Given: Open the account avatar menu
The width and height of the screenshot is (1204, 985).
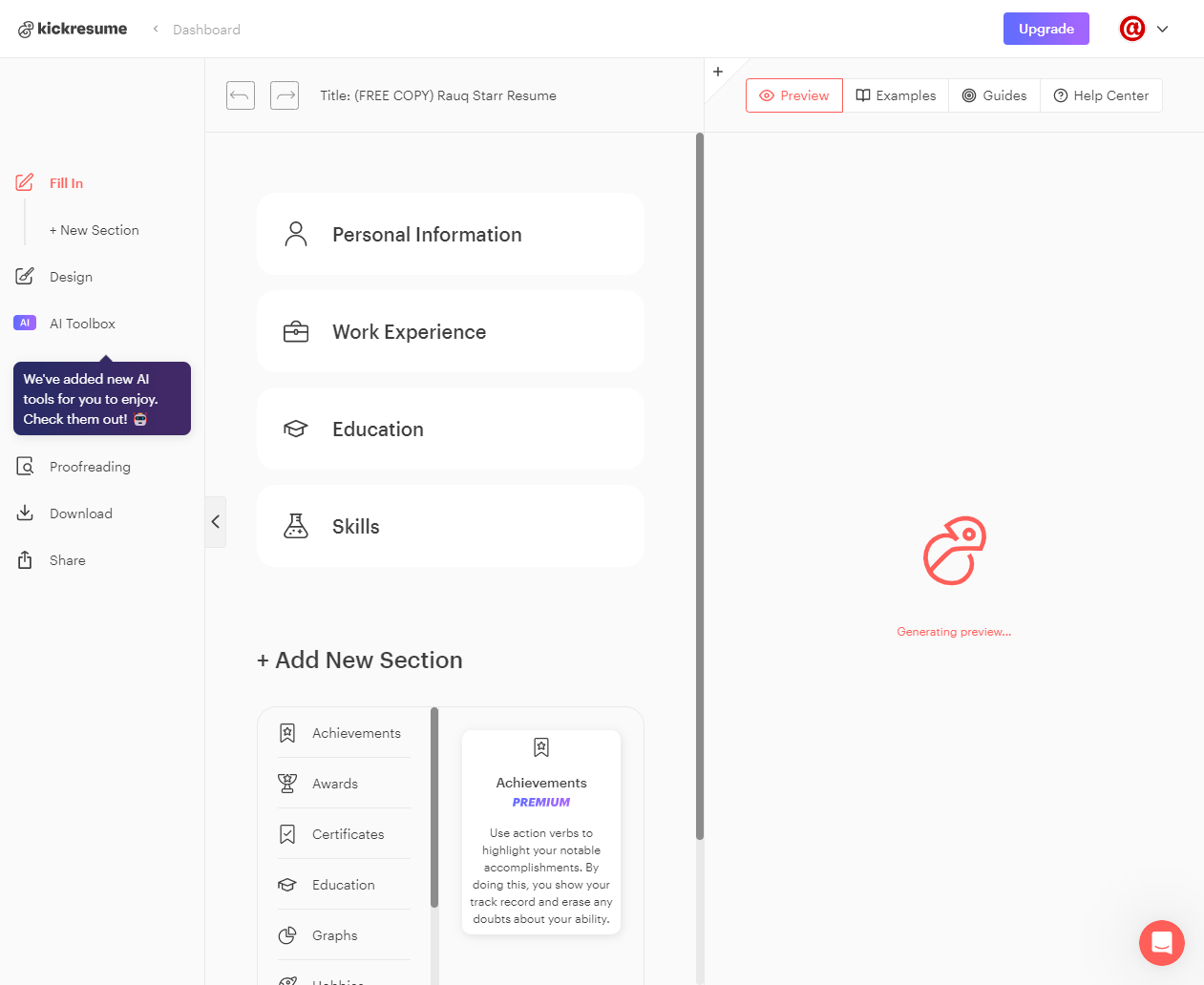Looking at the screenshot, I should click(x=1132, y=29).
